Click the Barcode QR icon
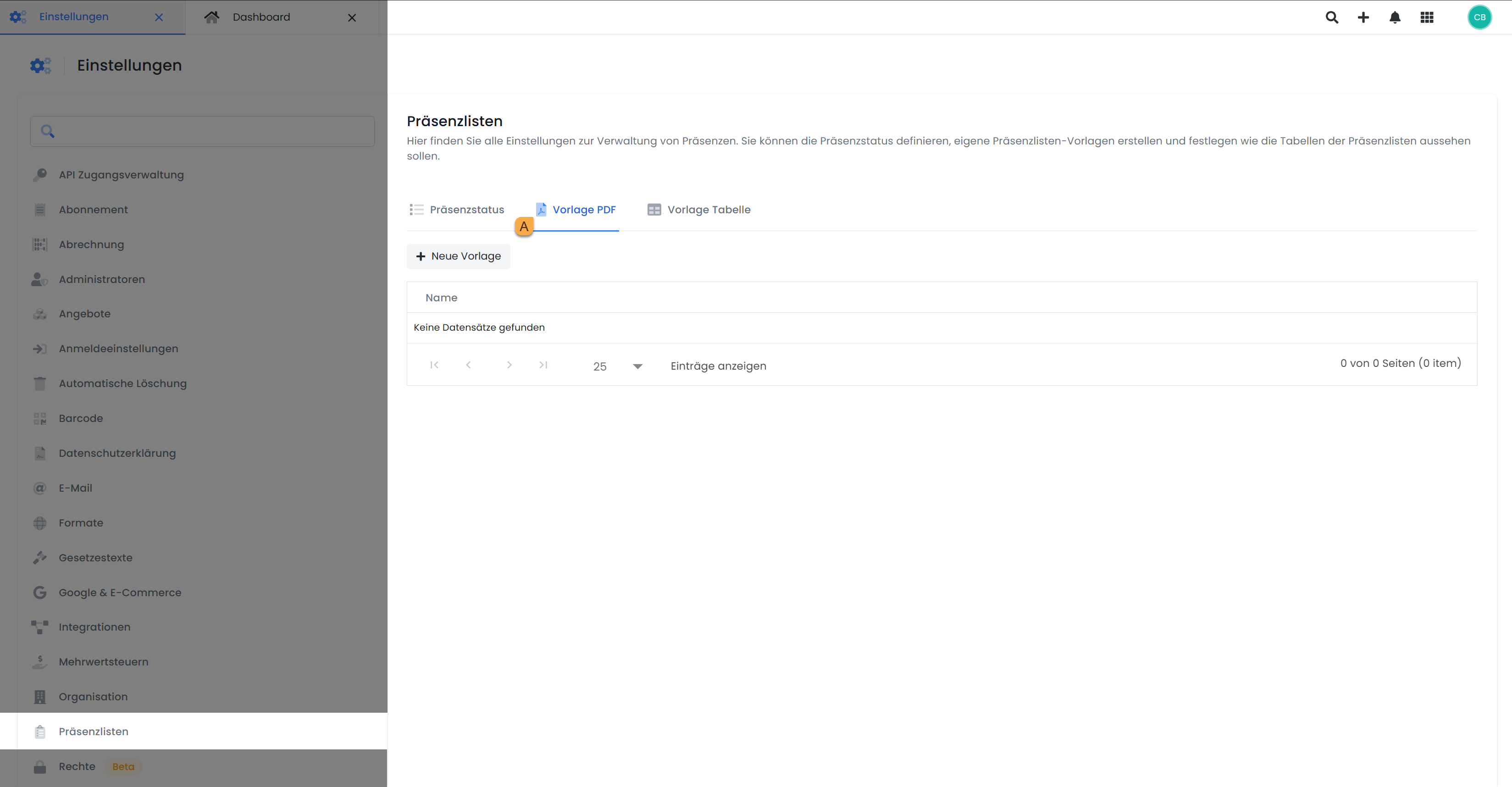Screen dimensions: 1512x787 pos(40,418)
